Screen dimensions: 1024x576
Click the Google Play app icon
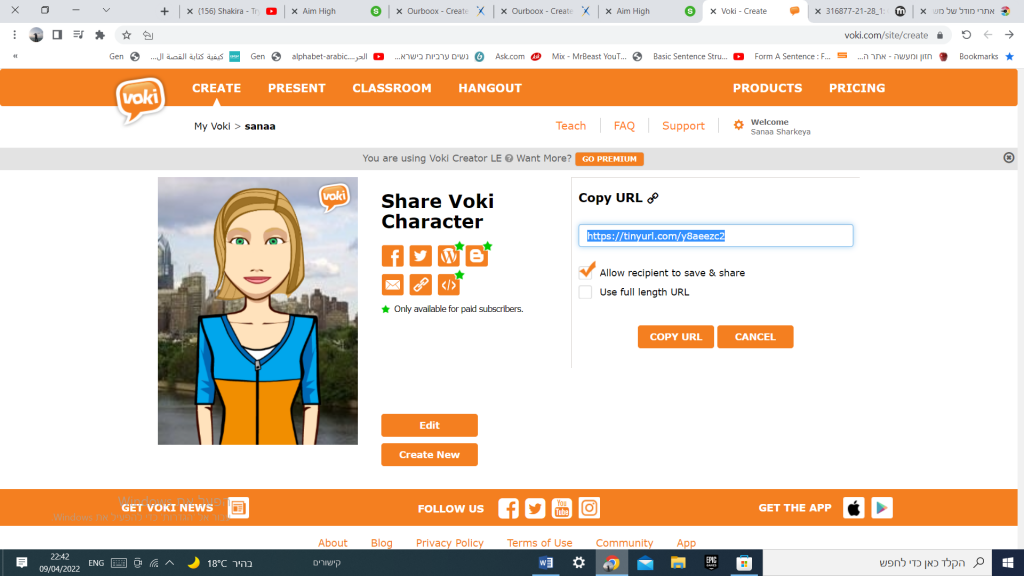pyautogui.click(x=881, y=508)
